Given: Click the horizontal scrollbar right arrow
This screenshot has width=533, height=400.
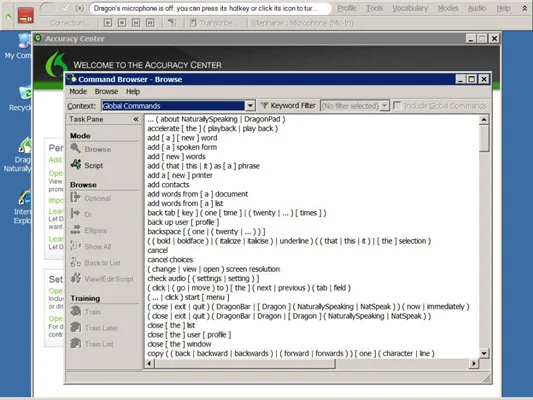Looking at the screenshot, I should coord(474,364).
